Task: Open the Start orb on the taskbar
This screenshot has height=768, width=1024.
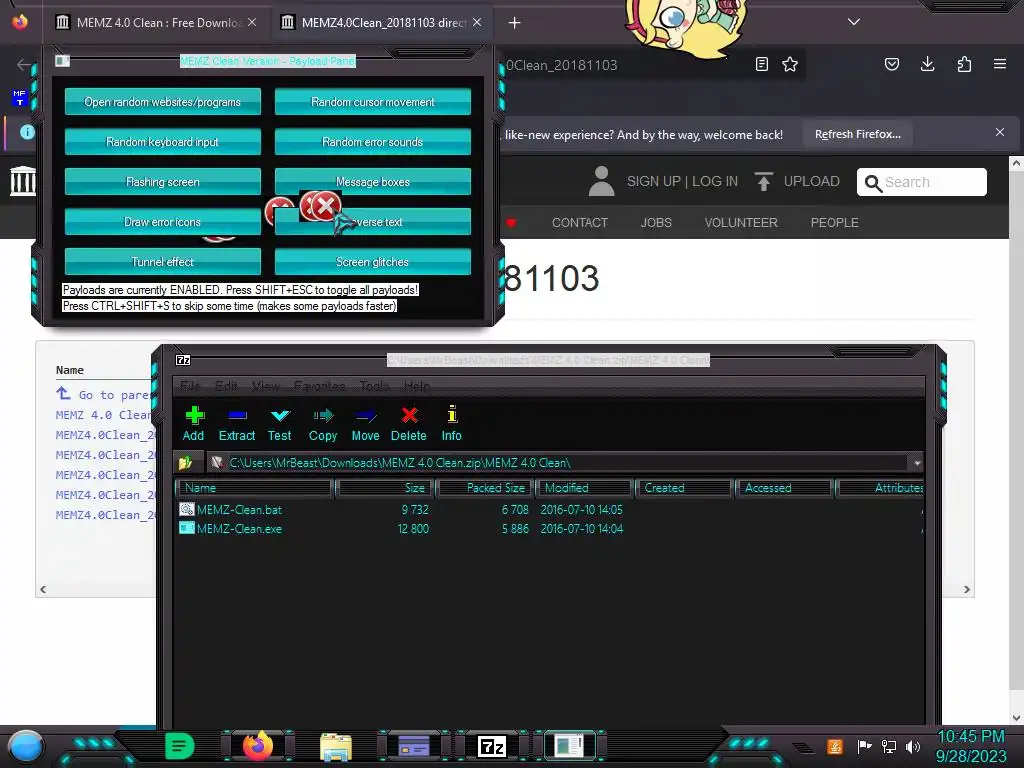Action: point(25,746)
